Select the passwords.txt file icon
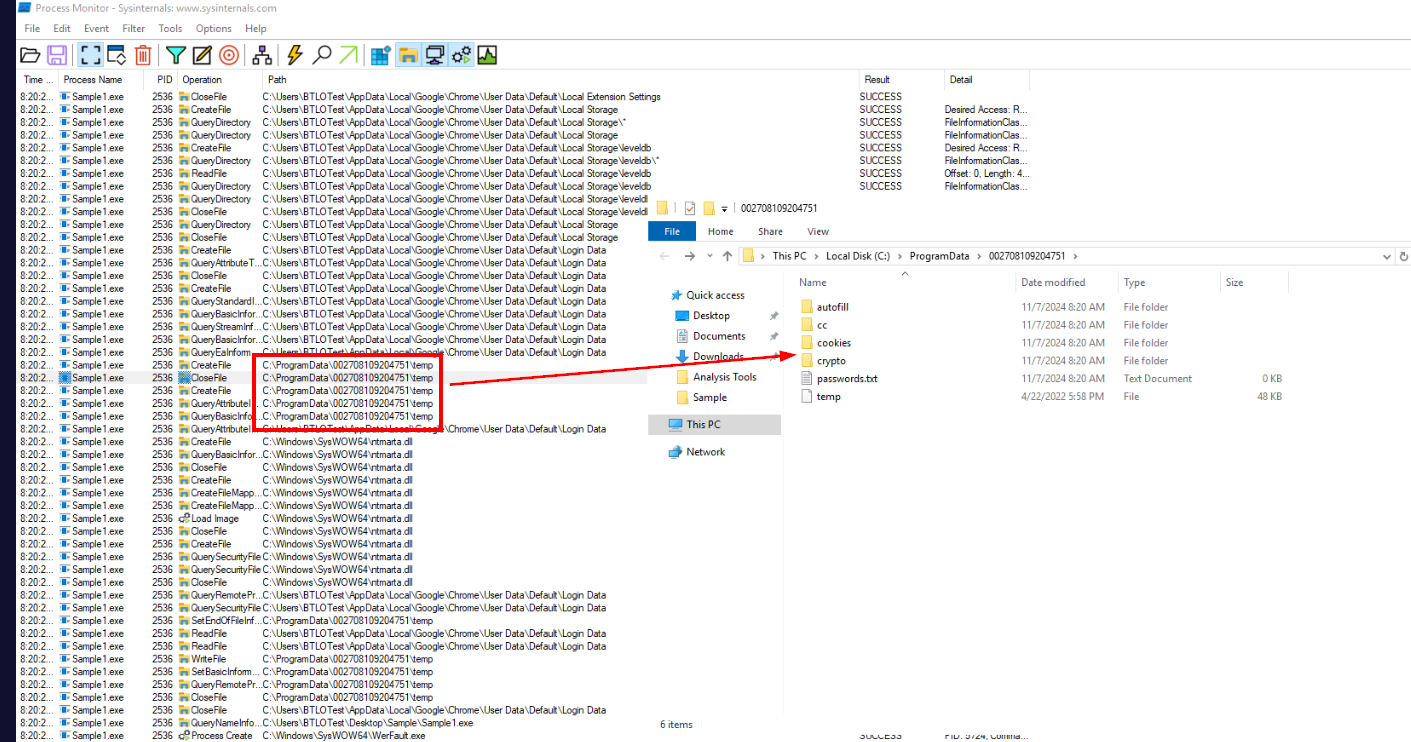This screenshot has width=1411, height=742. [x=807, y=378]
